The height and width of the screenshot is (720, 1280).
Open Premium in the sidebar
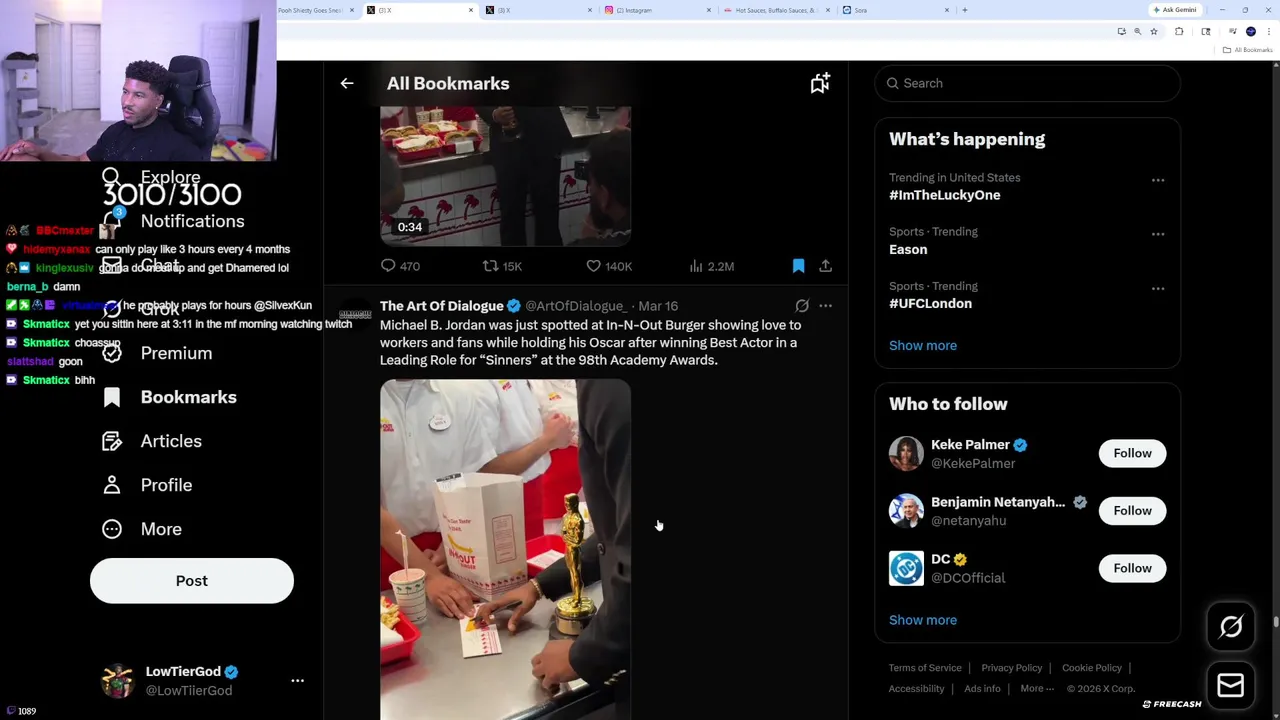coord(157,353)
